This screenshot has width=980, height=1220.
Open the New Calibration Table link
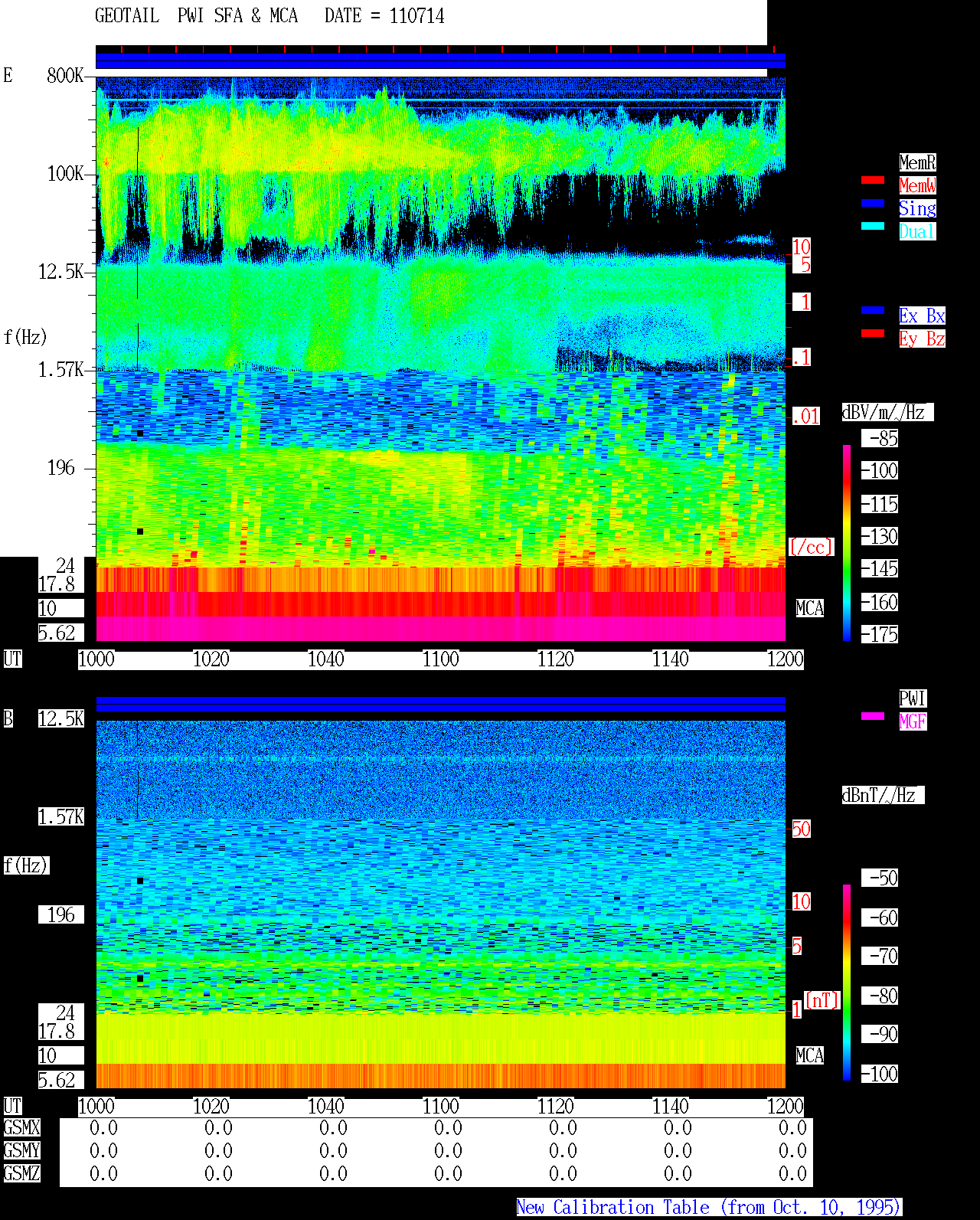[709, 1207]
